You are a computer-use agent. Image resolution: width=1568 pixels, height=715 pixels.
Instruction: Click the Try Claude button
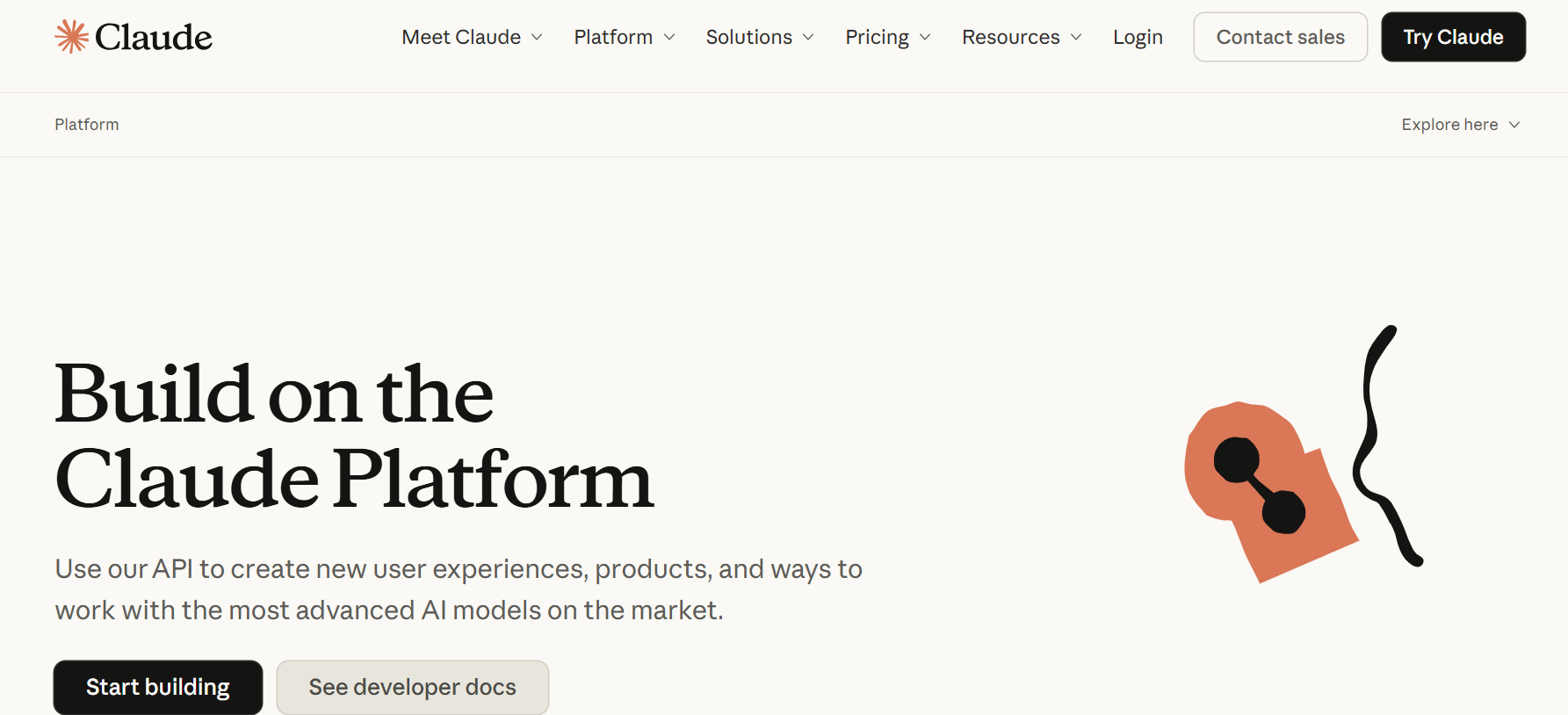pos(1453,37)
